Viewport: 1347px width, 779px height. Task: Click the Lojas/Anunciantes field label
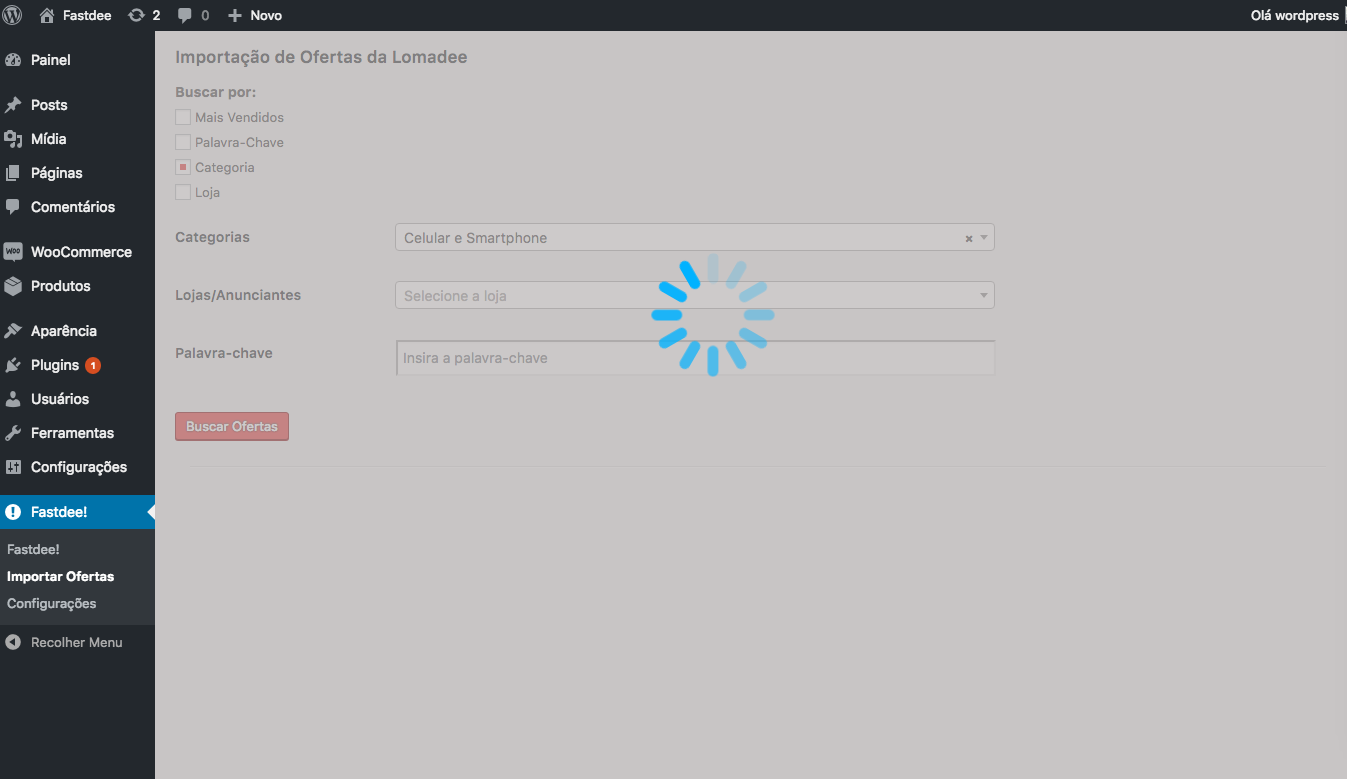238,295
